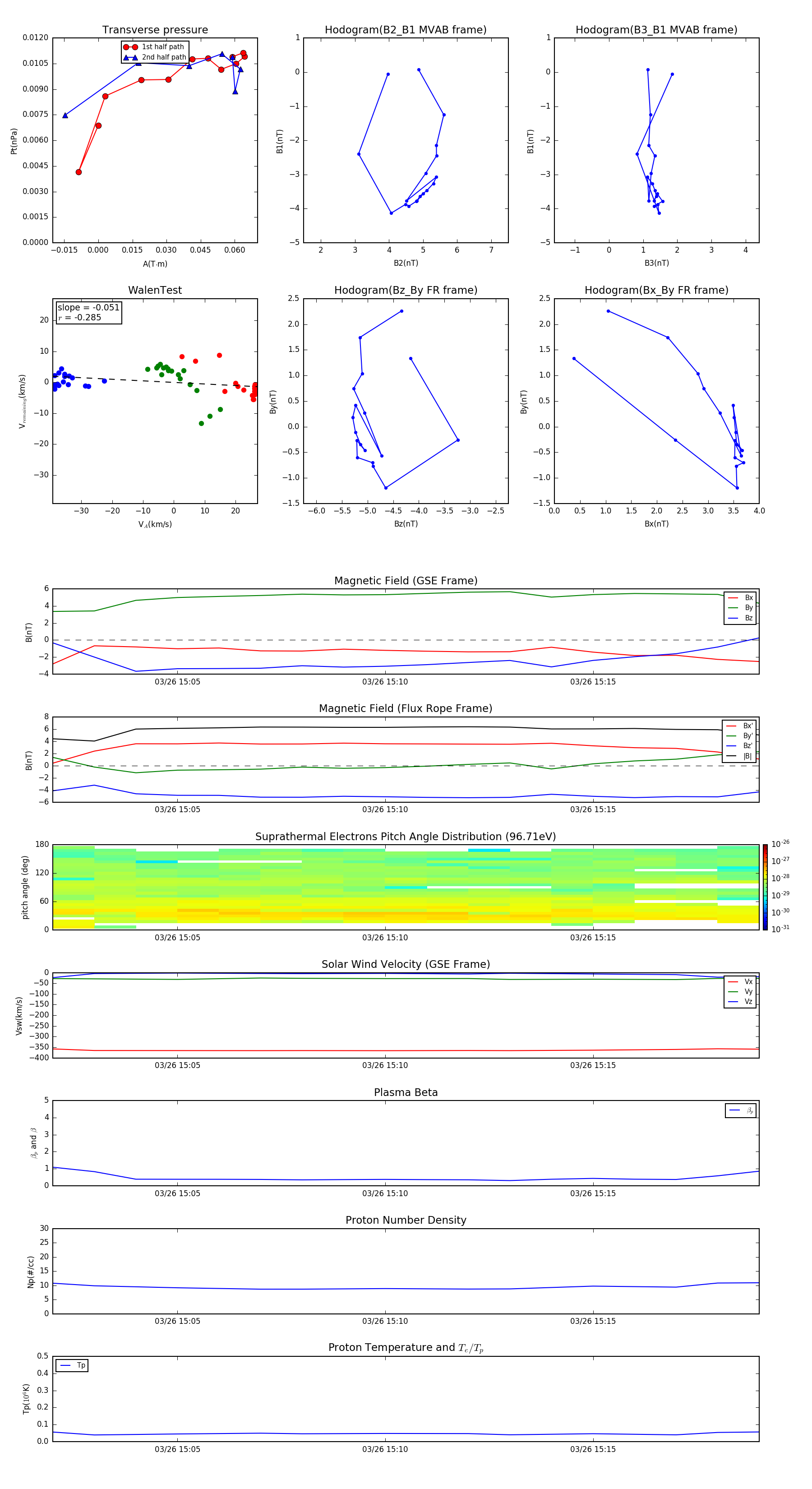Click '03/26 15:15' tick under Plasma Beta plot

593,1193
